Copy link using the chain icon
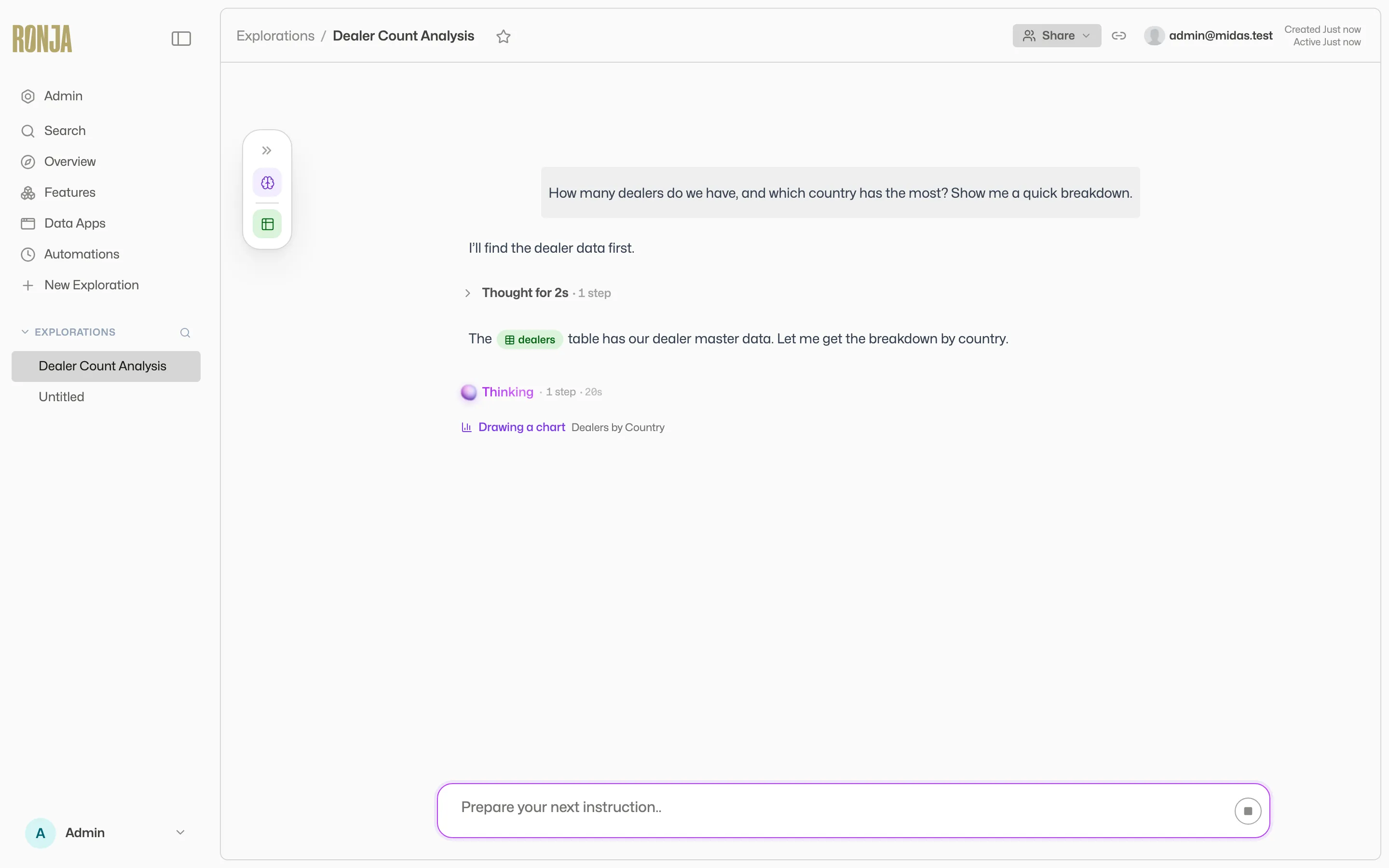The image size is (1389, 868). pyautogui.click(x=1118, y=36)
